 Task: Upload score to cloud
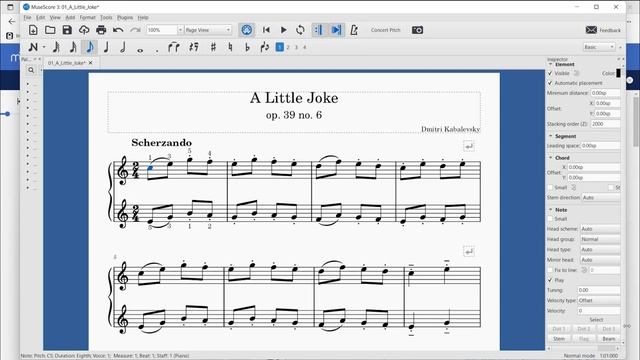click(84, 30)
